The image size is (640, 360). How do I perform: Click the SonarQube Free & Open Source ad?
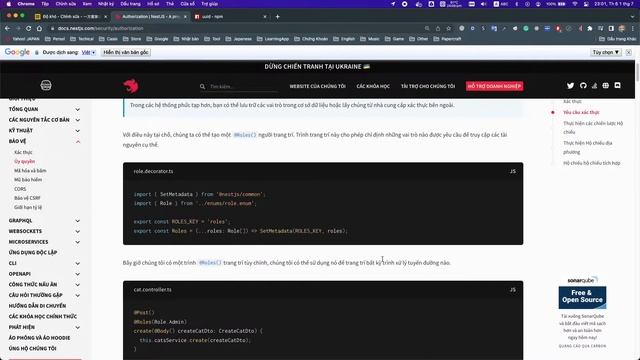pos(582,298)
